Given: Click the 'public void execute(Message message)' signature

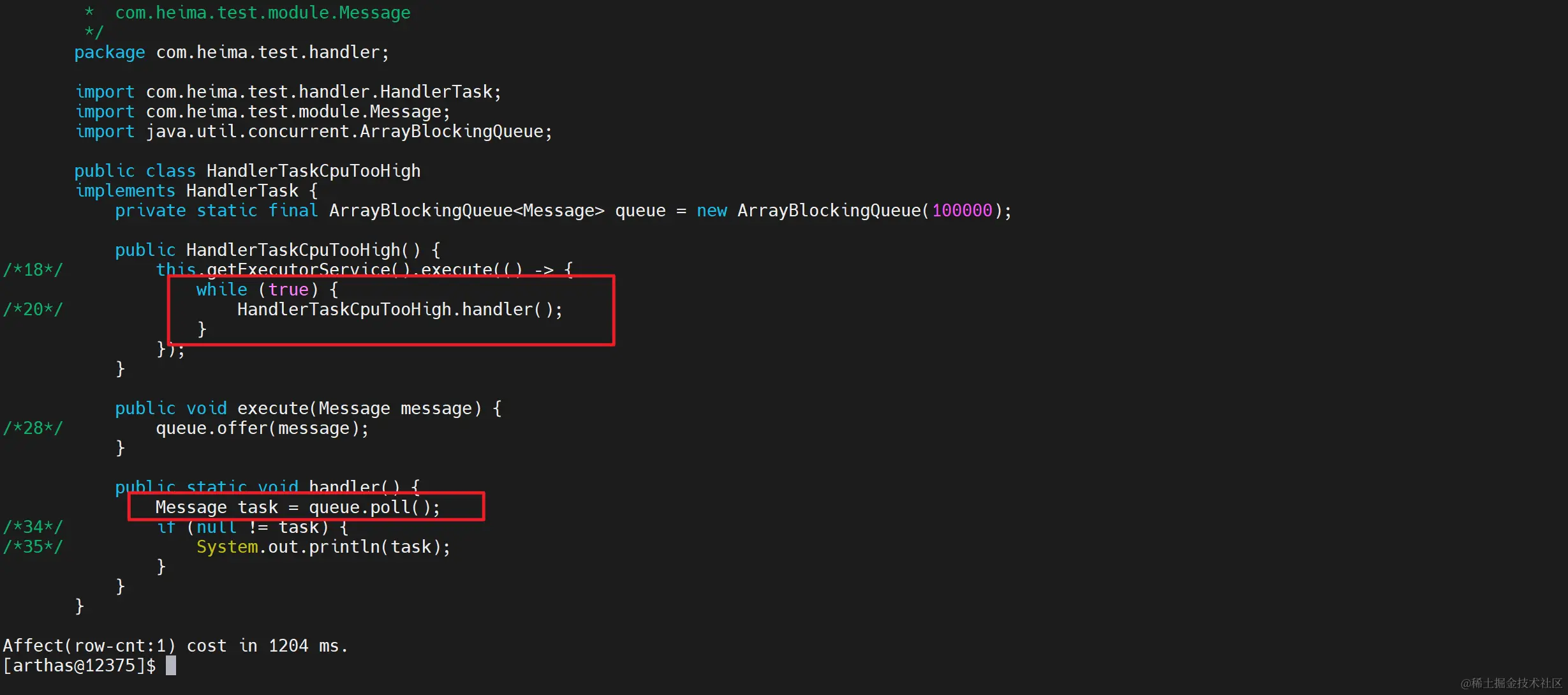Looking at the screenshot, I should coord(307,408).
